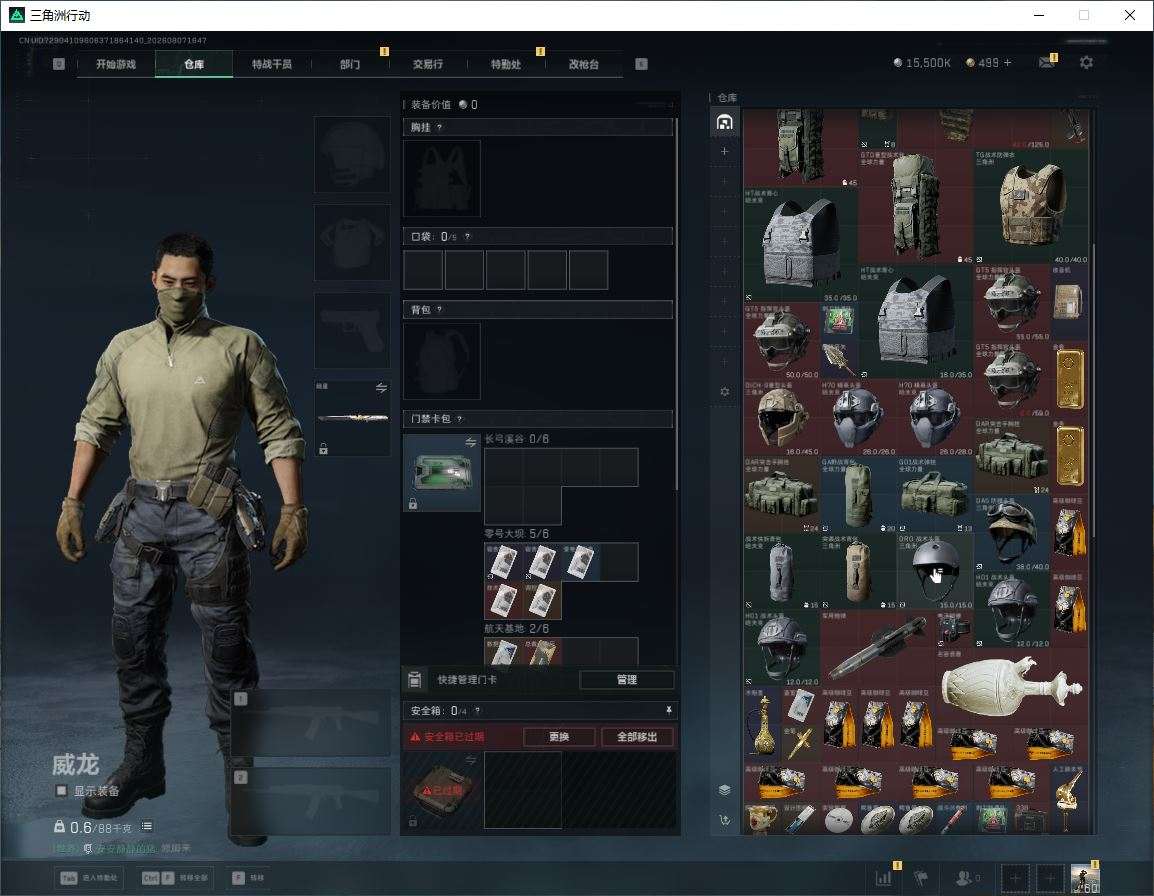
Task: Open the 特勤处 tab
Action: [506, 64]
